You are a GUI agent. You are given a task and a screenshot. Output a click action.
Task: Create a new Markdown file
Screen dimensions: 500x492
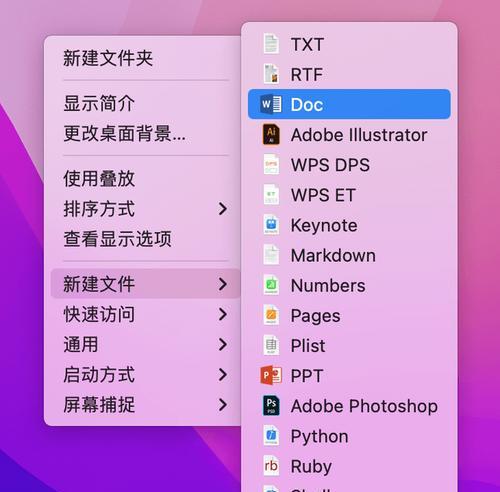[x=349, y=255]
